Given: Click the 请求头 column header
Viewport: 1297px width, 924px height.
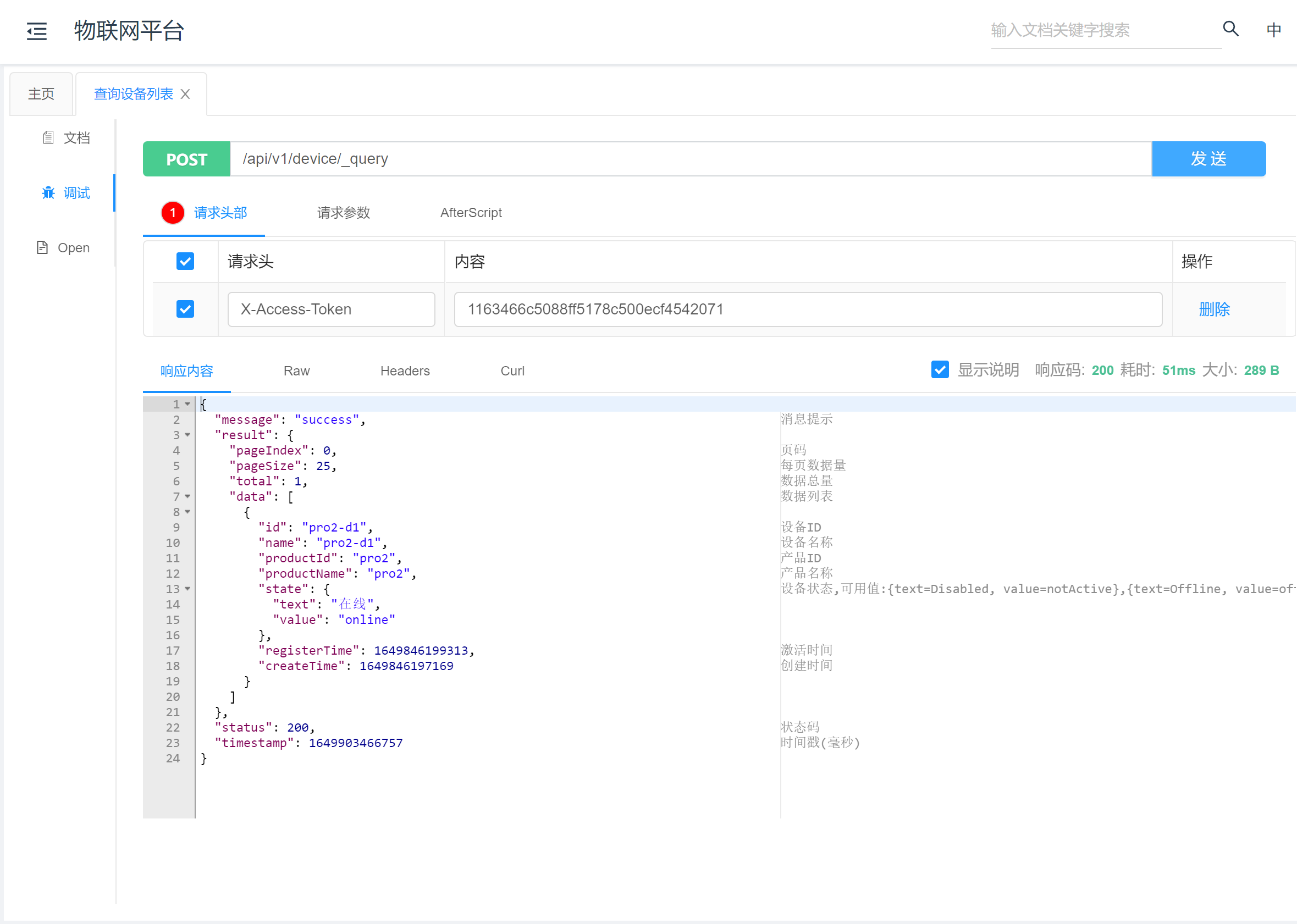Looking at the screenshot, I should pyautogui.click(x=250, y=261).
